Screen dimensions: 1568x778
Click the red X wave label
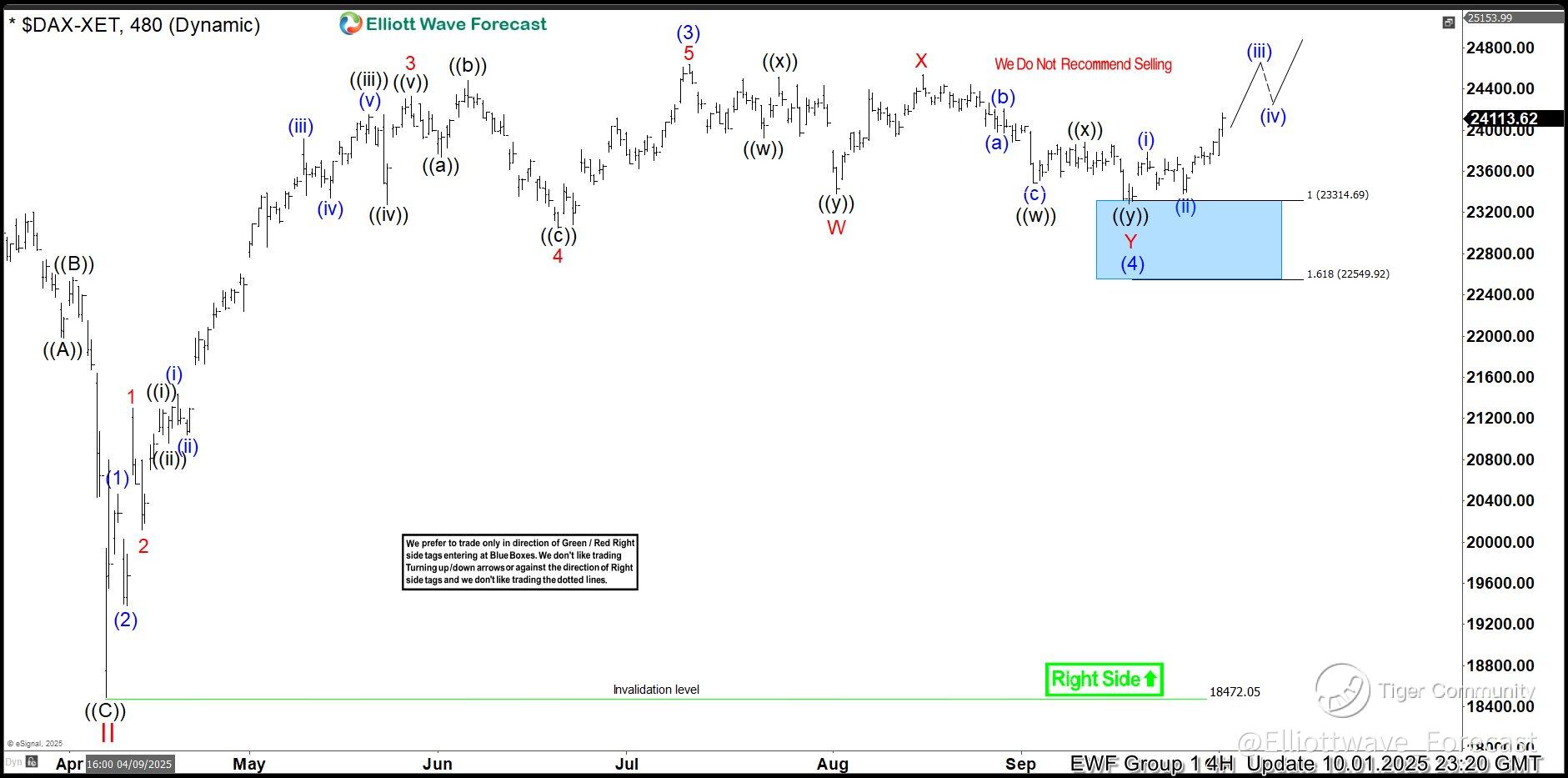921,61
